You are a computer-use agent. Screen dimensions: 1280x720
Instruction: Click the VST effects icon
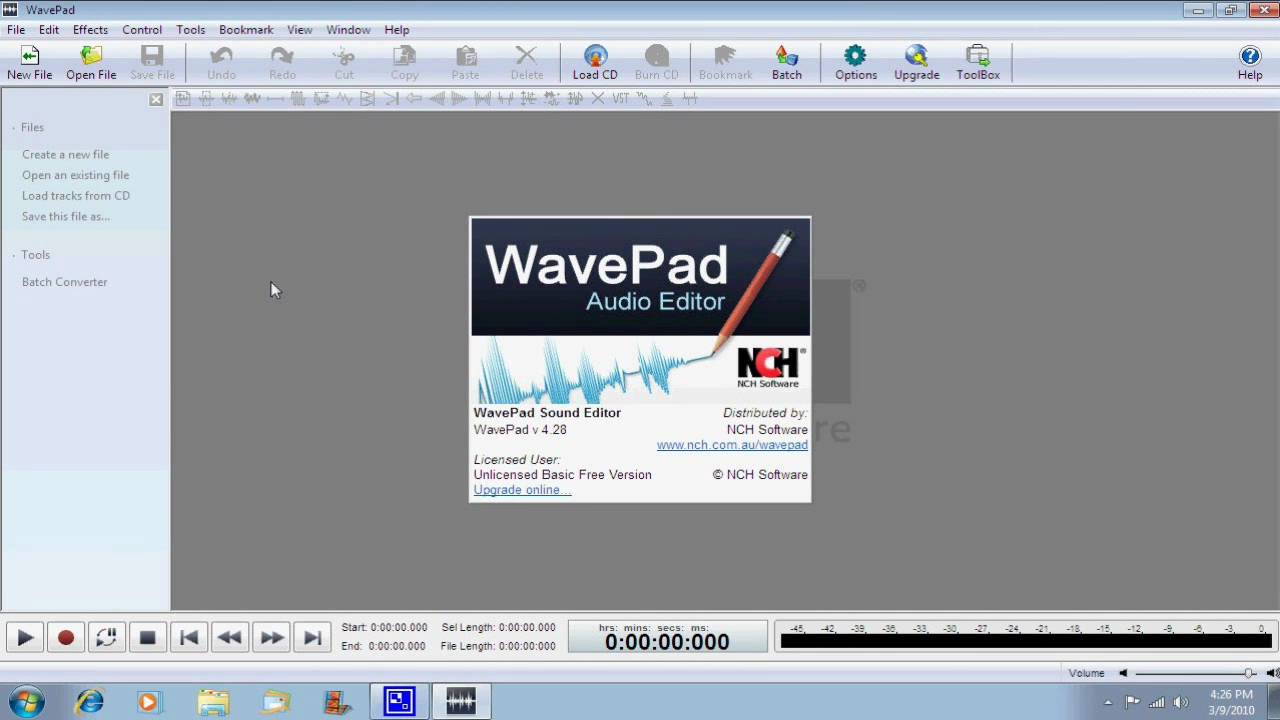coord(621,98)
